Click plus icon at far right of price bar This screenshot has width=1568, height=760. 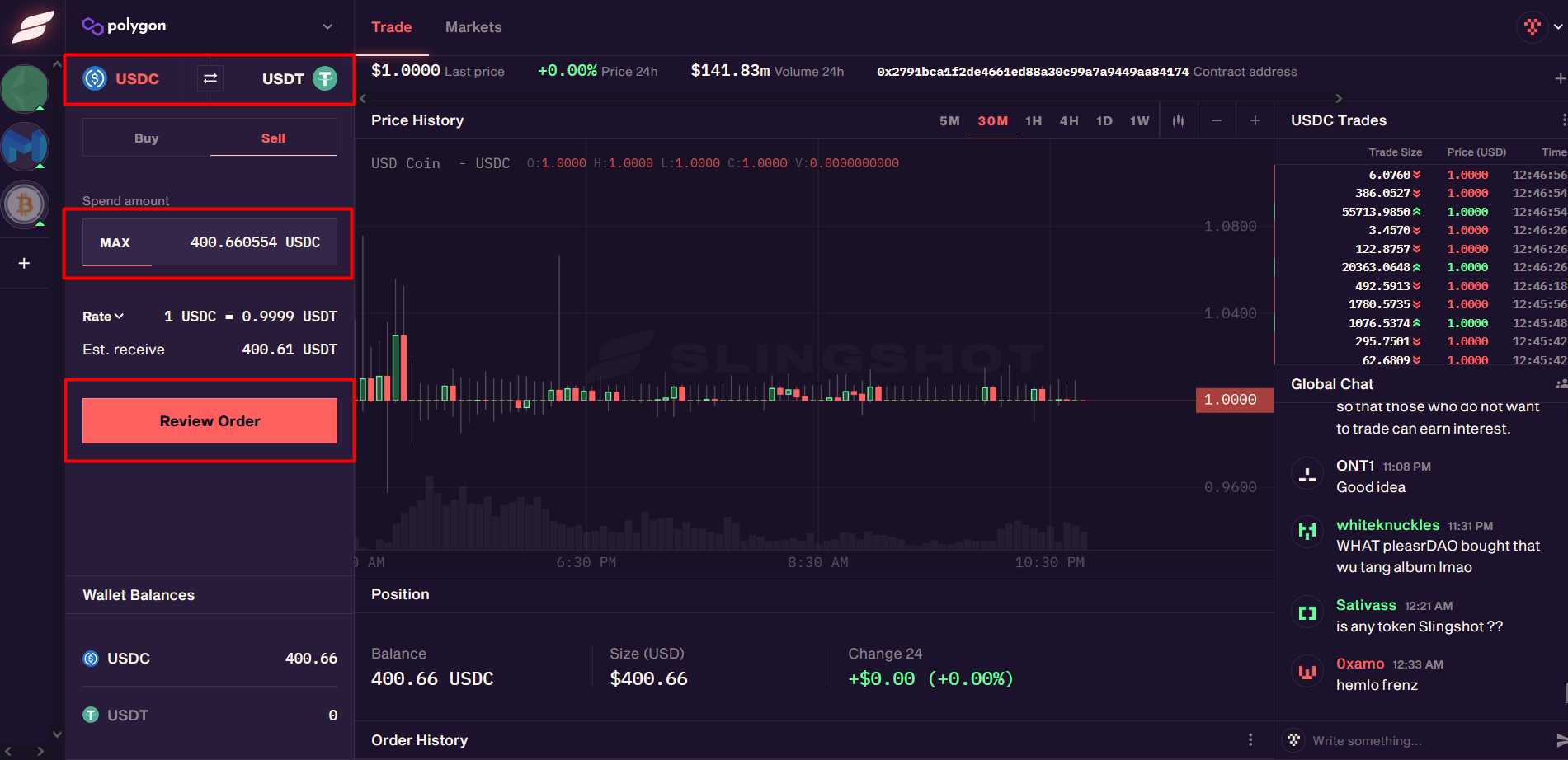tap(1560, 78)
